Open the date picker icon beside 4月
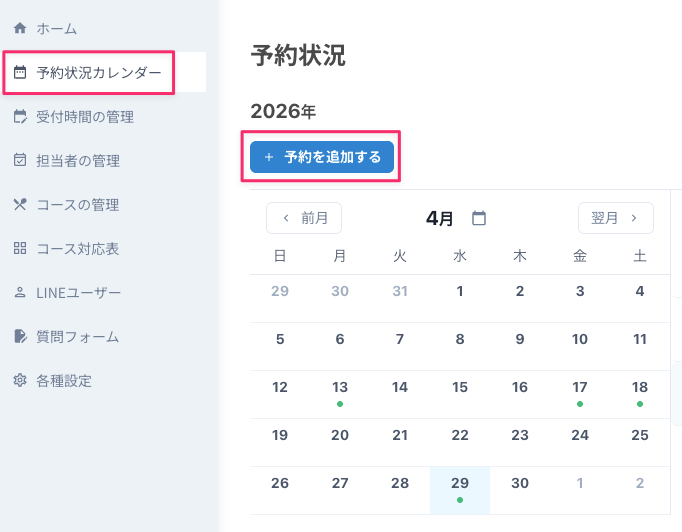Viewport: 682px width, 532px height. (479, 218)
